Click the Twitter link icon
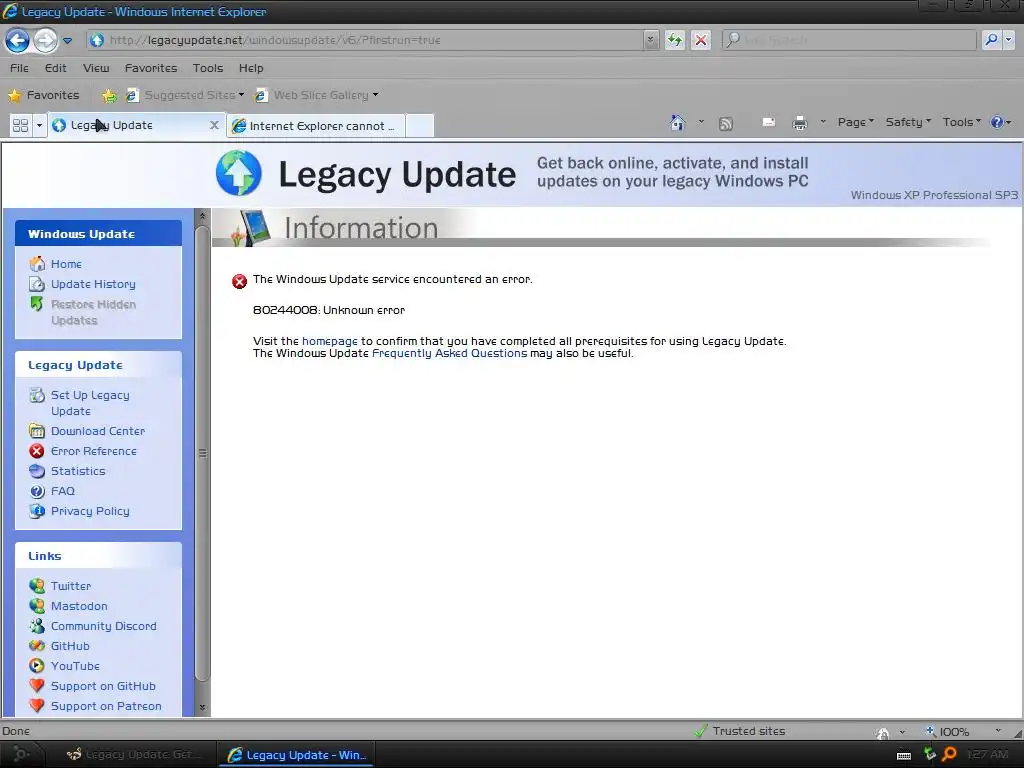Screen dimensions: 1024x768 [x=37, y=586]
